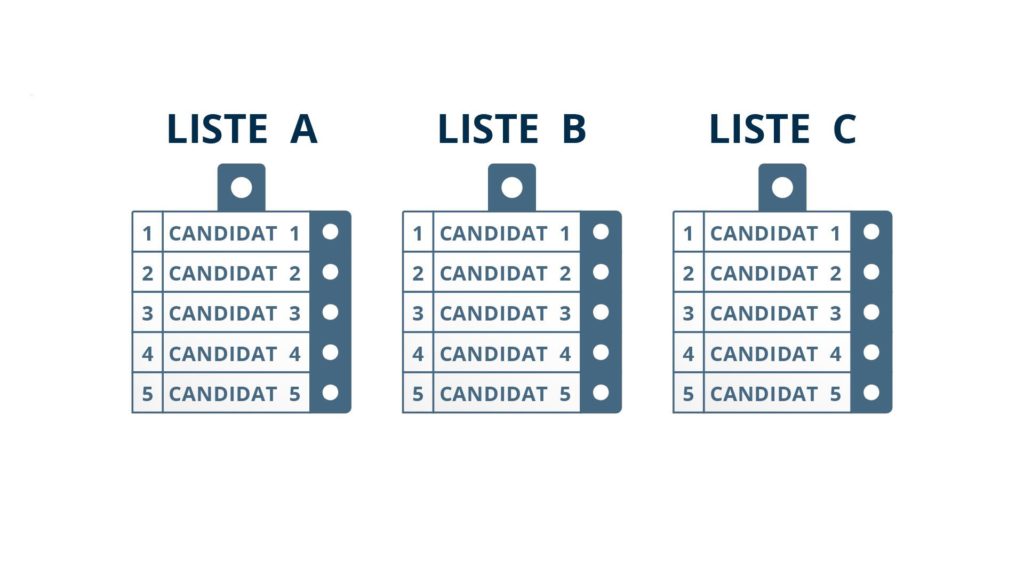
Task: Select the list vote circle above Liste B
Action: (512, 187)
